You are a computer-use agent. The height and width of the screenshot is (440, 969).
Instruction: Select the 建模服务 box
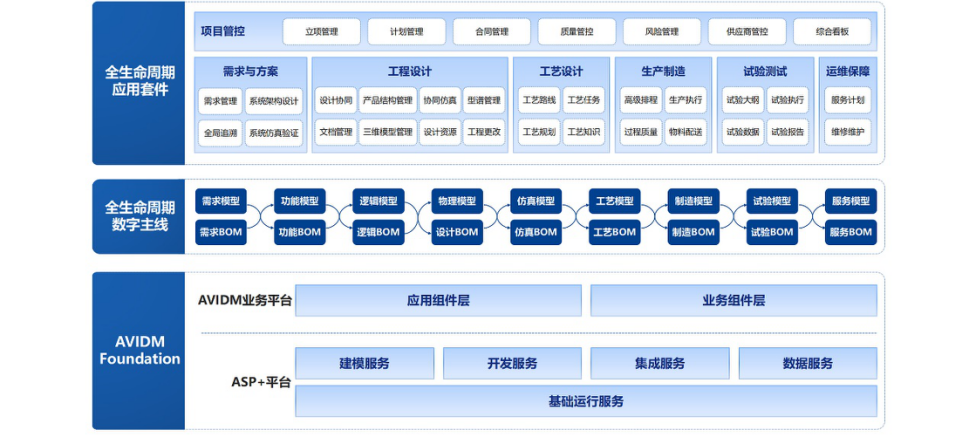(x=364, y=363)
